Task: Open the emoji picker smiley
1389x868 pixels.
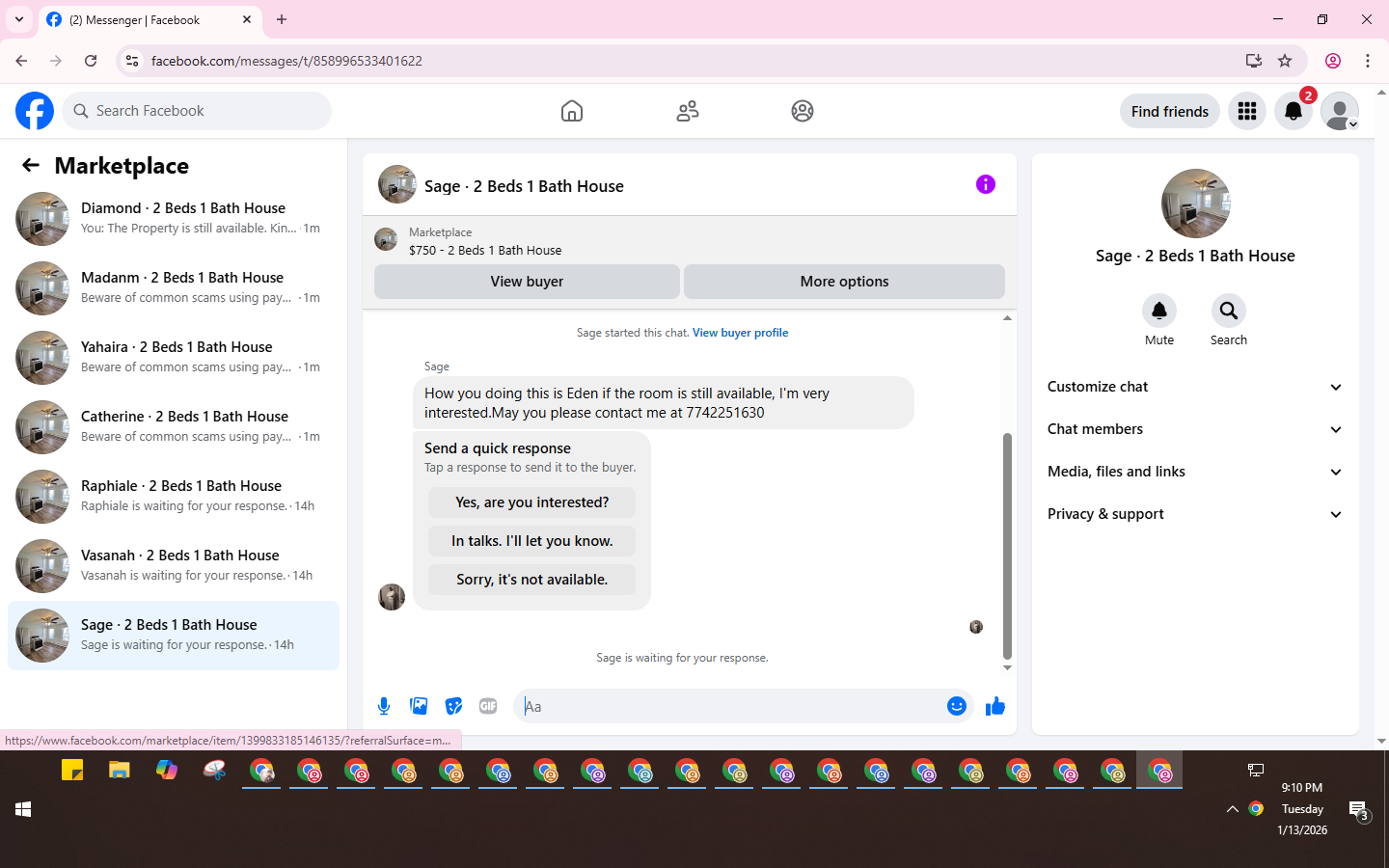Action: pyautogui.click(x=957, y=706)
